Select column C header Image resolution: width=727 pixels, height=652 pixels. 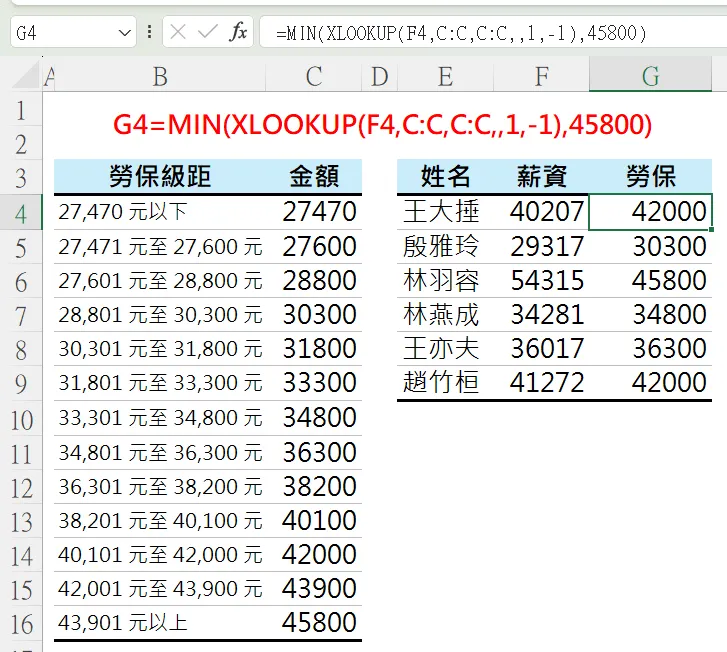tap(314, 76)
